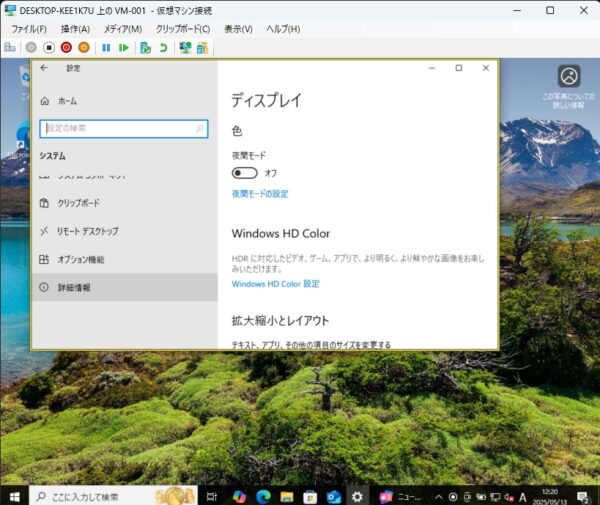Minimize the Settings window in the VM
The height and width of the screenshot is (505, 600).
pyautogui.click(x=432, y=68)
